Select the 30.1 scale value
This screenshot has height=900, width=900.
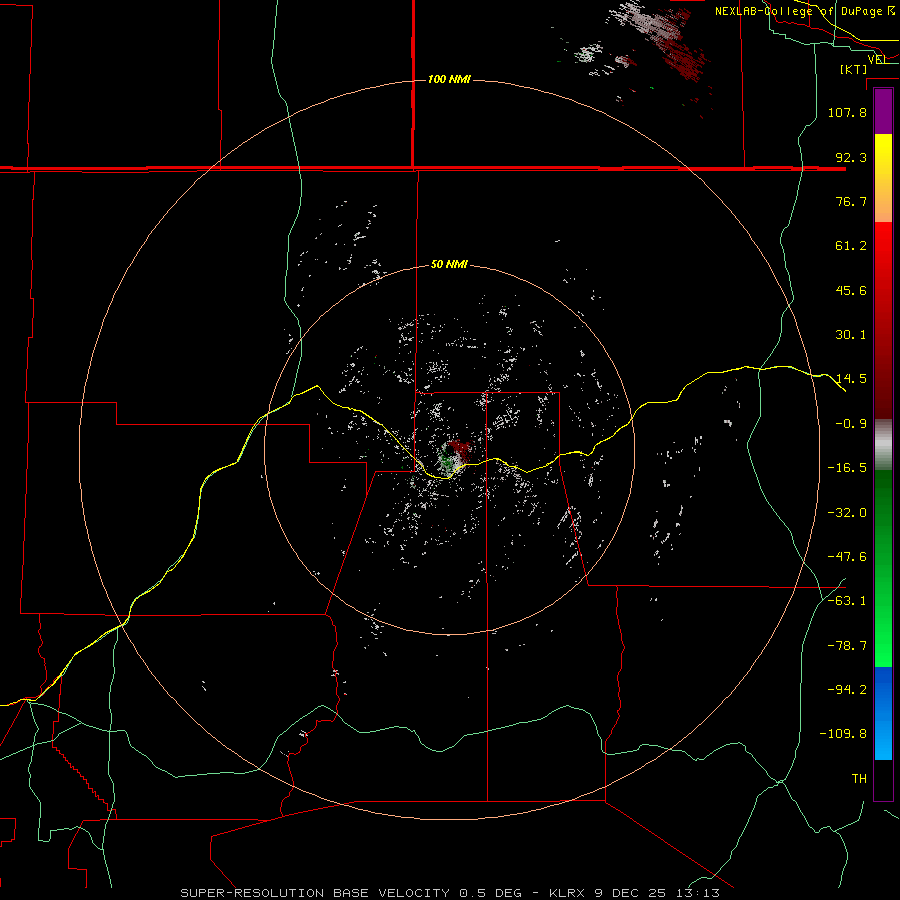(x=851, y=335)
